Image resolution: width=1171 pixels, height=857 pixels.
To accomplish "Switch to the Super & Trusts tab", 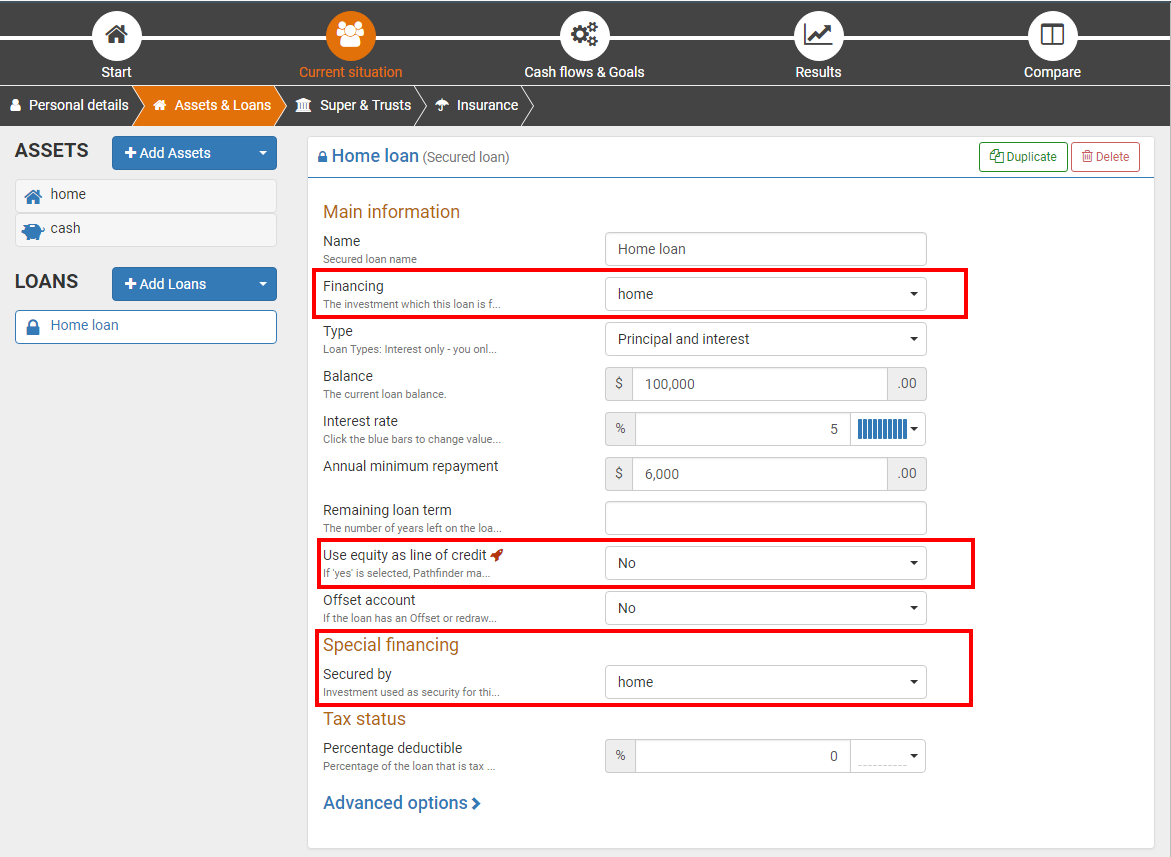I will point(354,105).
